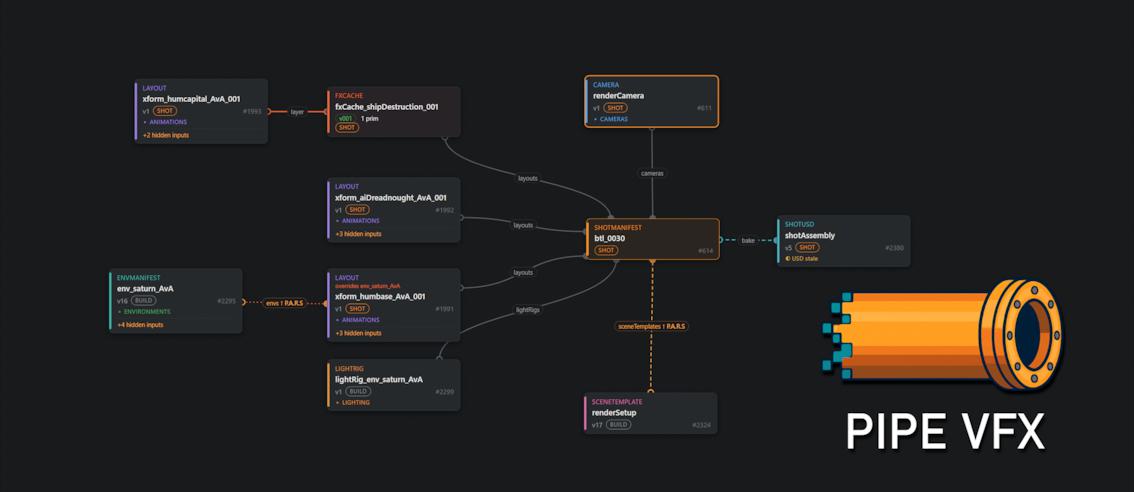Viewport: 1134px width, 492px height.
Task: Click 'sceneTemplates ↑ P.A.R.S' edge label
Action: pyautogui.click(x=652, y=326)
